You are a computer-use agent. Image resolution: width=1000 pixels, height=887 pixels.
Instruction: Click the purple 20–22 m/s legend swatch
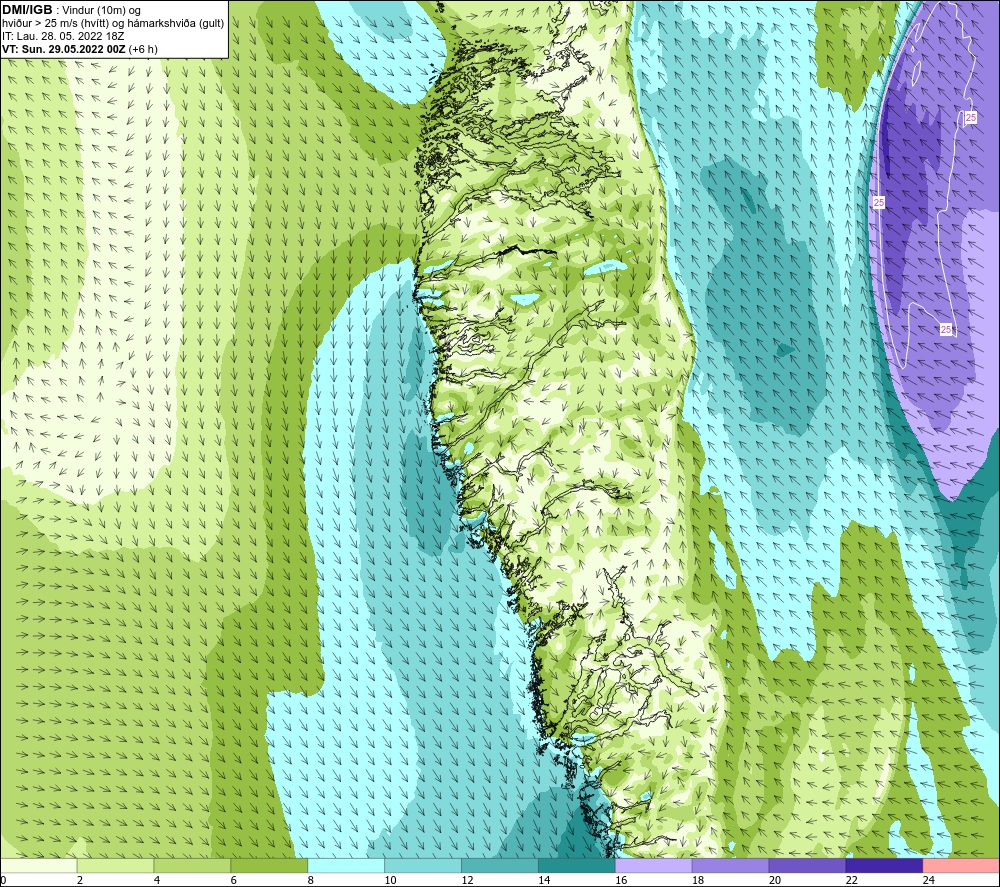(x=807, y=866)
